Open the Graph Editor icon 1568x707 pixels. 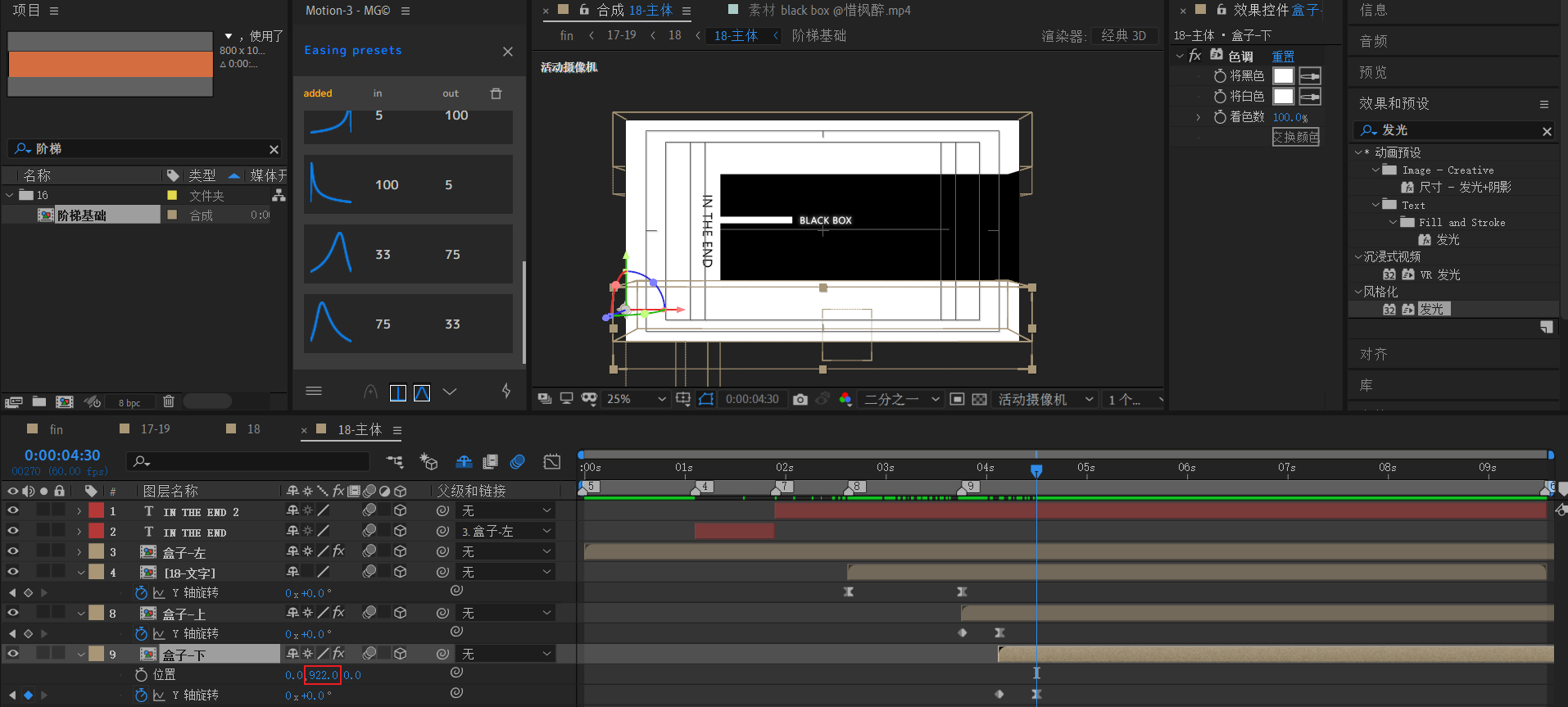(552, 462)
